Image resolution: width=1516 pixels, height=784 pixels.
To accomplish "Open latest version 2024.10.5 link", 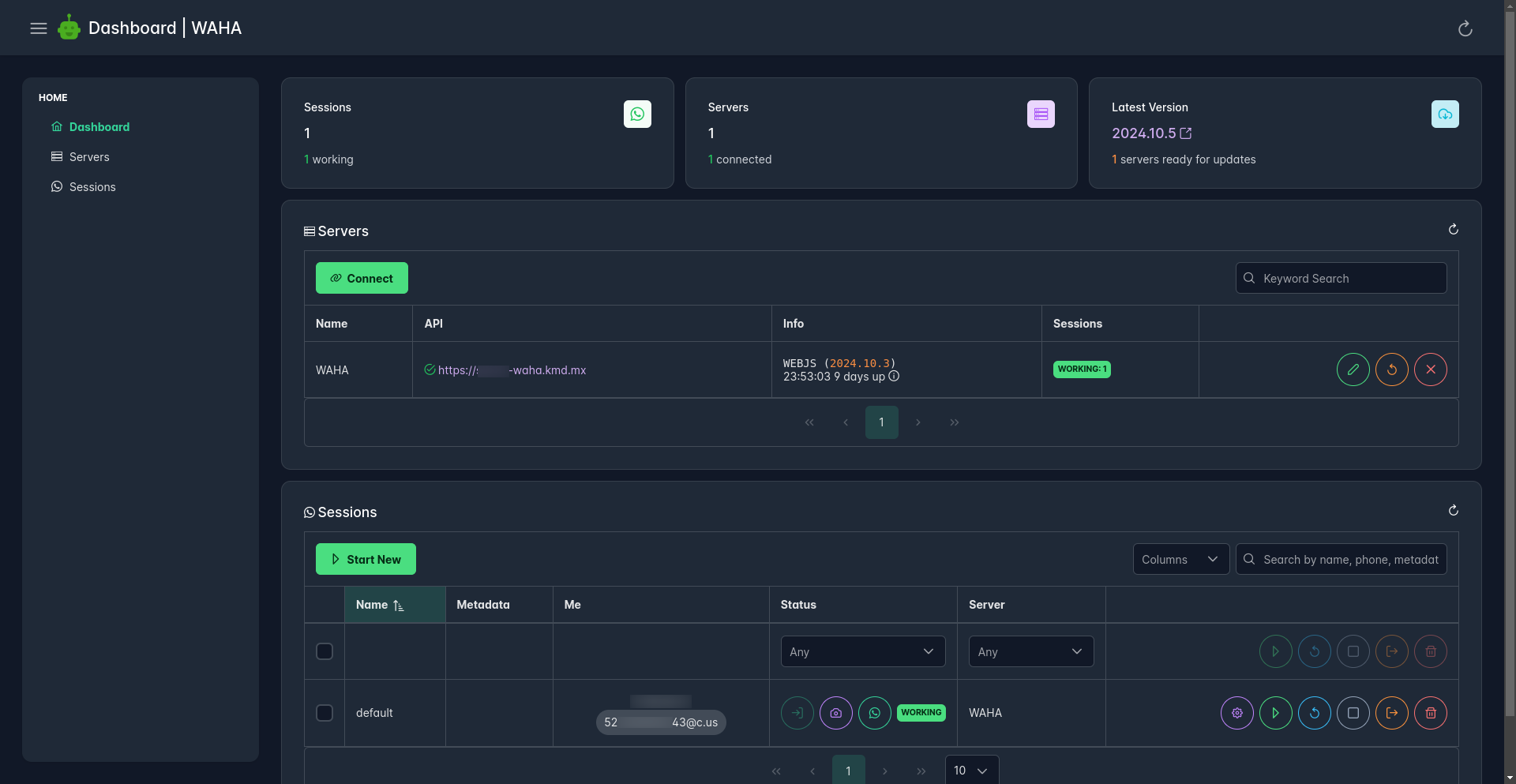I will (x=1151, y=133).
